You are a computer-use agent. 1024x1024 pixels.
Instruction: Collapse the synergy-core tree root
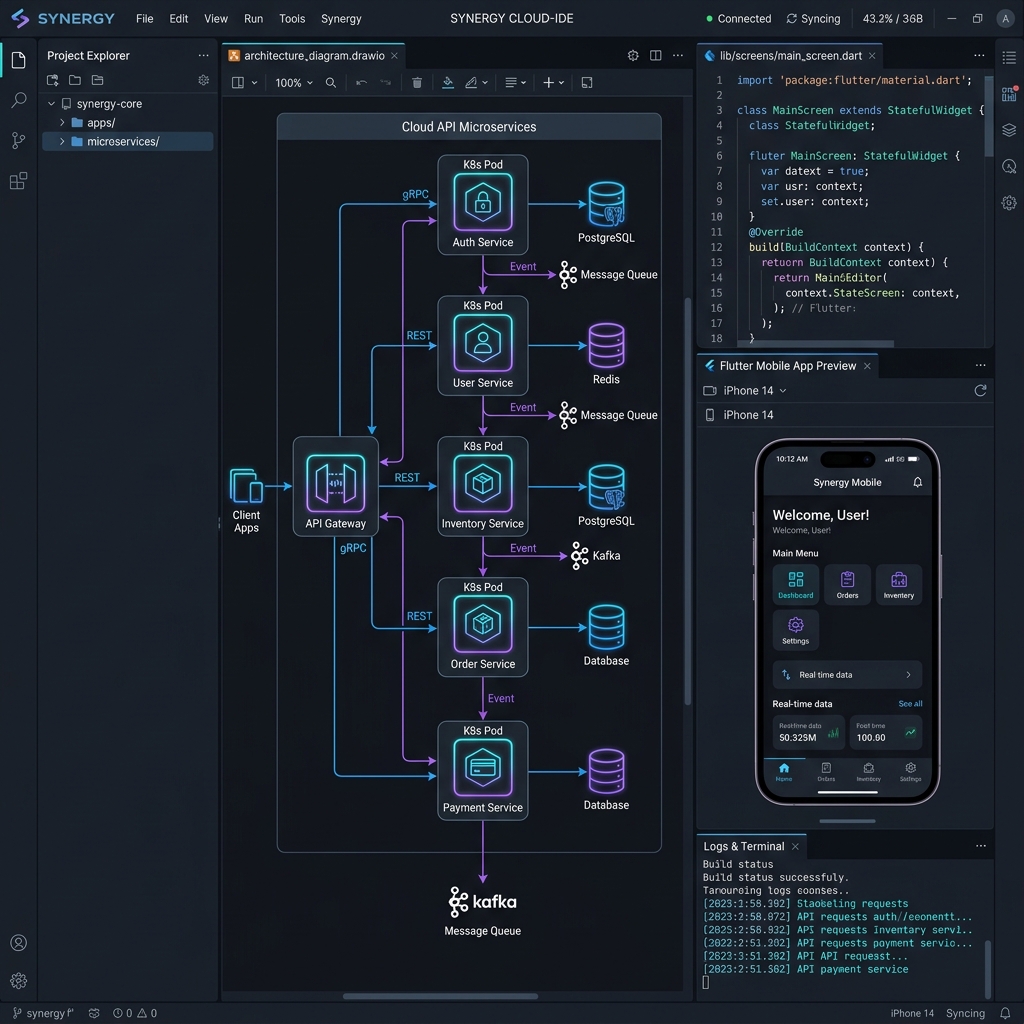click(x=51, y=104)
